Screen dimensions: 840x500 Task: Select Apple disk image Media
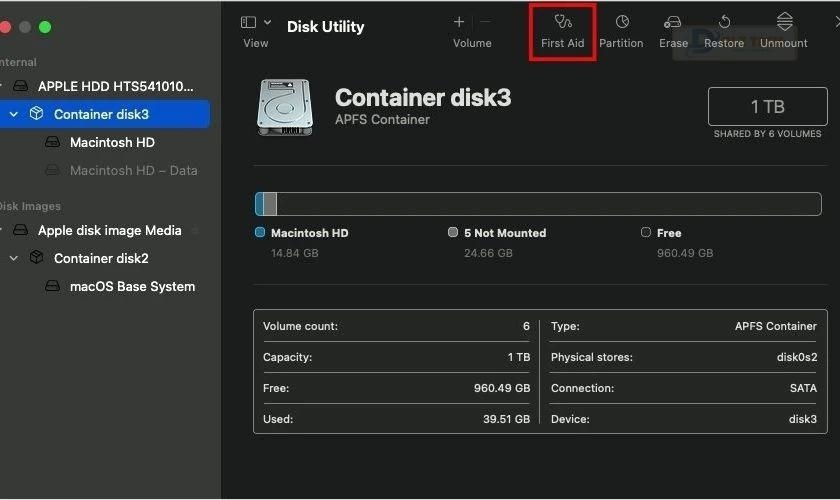[x=109, y=230]
